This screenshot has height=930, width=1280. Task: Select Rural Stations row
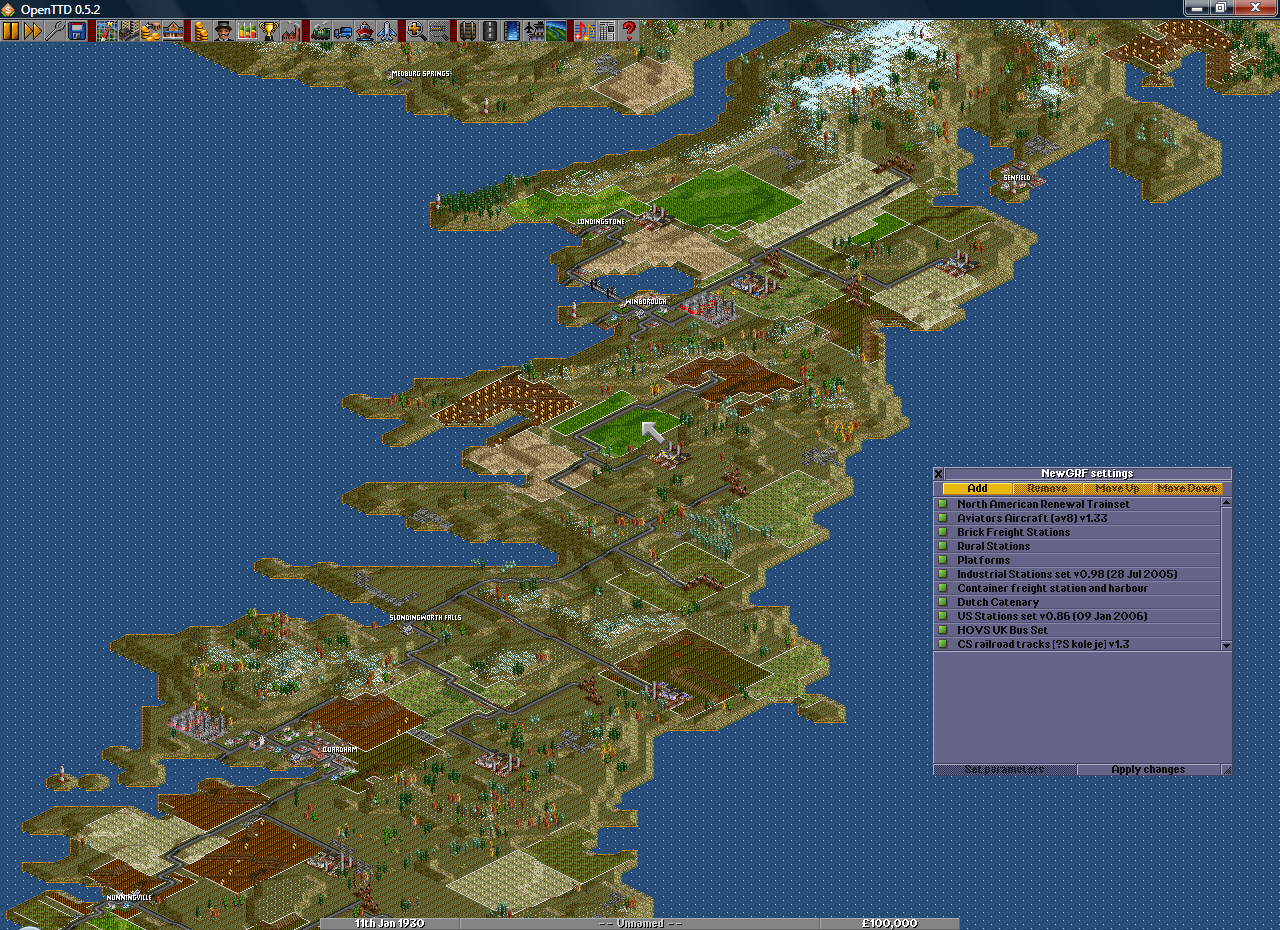click(1077, 546)
